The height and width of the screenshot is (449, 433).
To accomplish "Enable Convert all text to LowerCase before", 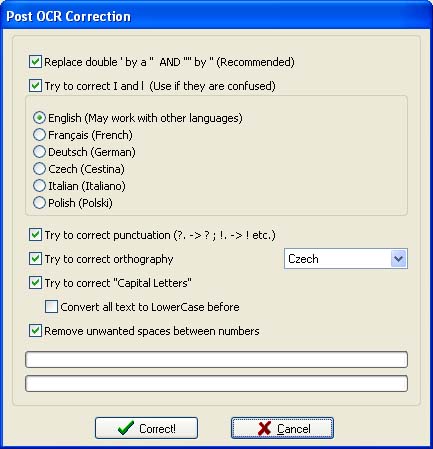I will click(51, 307).
